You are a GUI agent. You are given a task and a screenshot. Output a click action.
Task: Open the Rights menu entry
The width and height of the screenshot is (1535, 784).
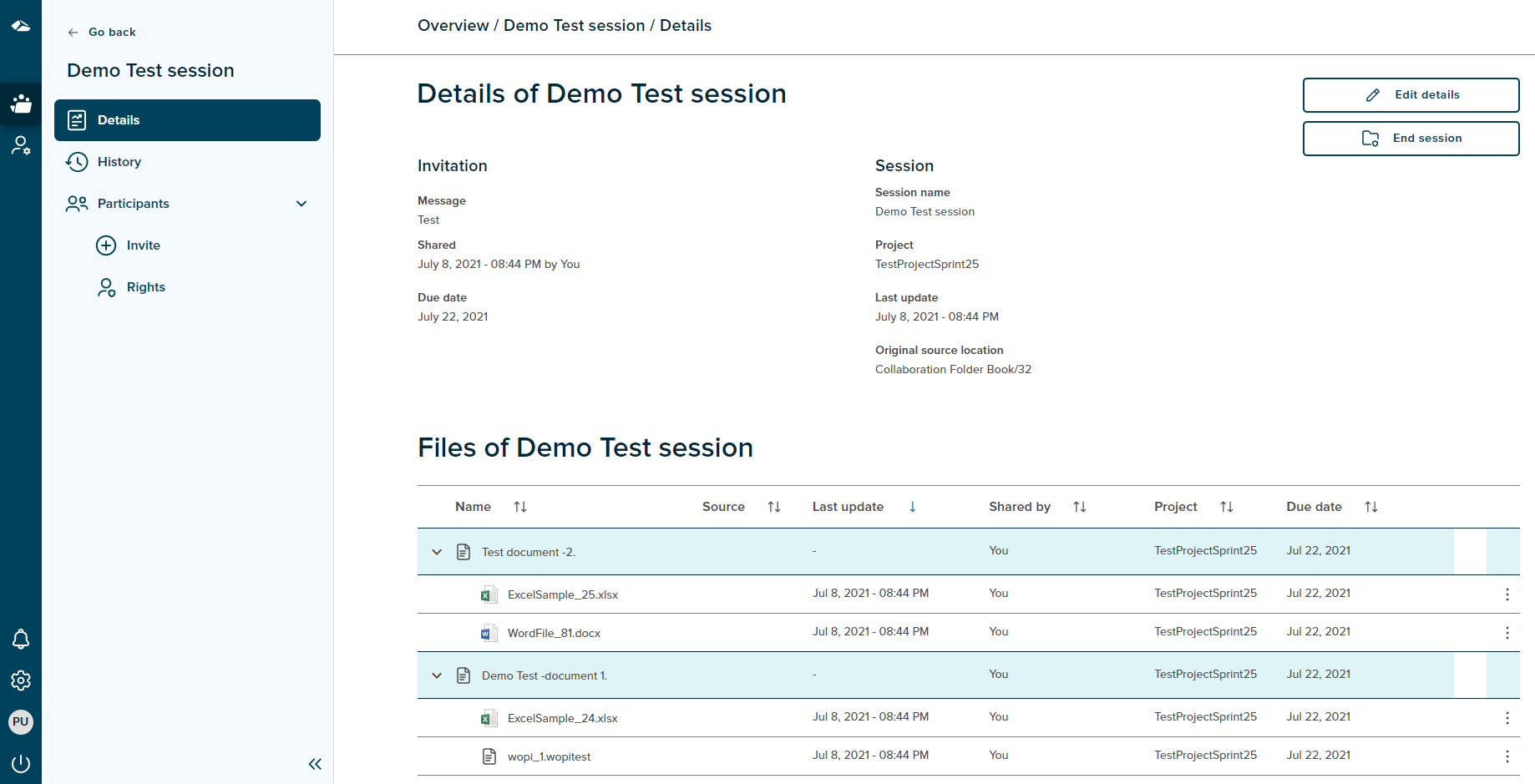[145, 287]
